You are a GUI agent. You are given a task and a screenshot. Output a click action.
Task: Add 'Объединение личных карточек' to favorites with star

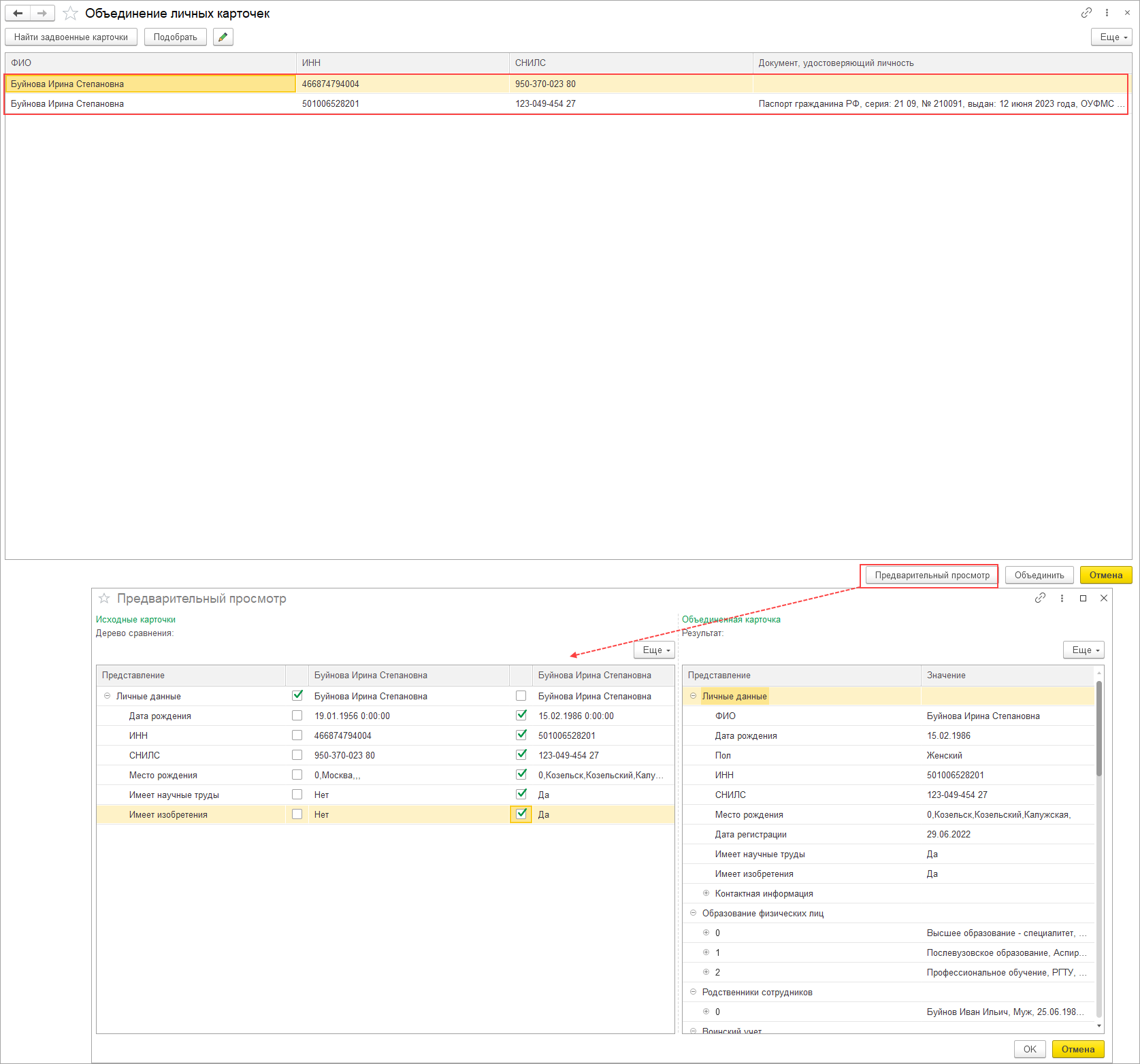click(x=70, y=13)
